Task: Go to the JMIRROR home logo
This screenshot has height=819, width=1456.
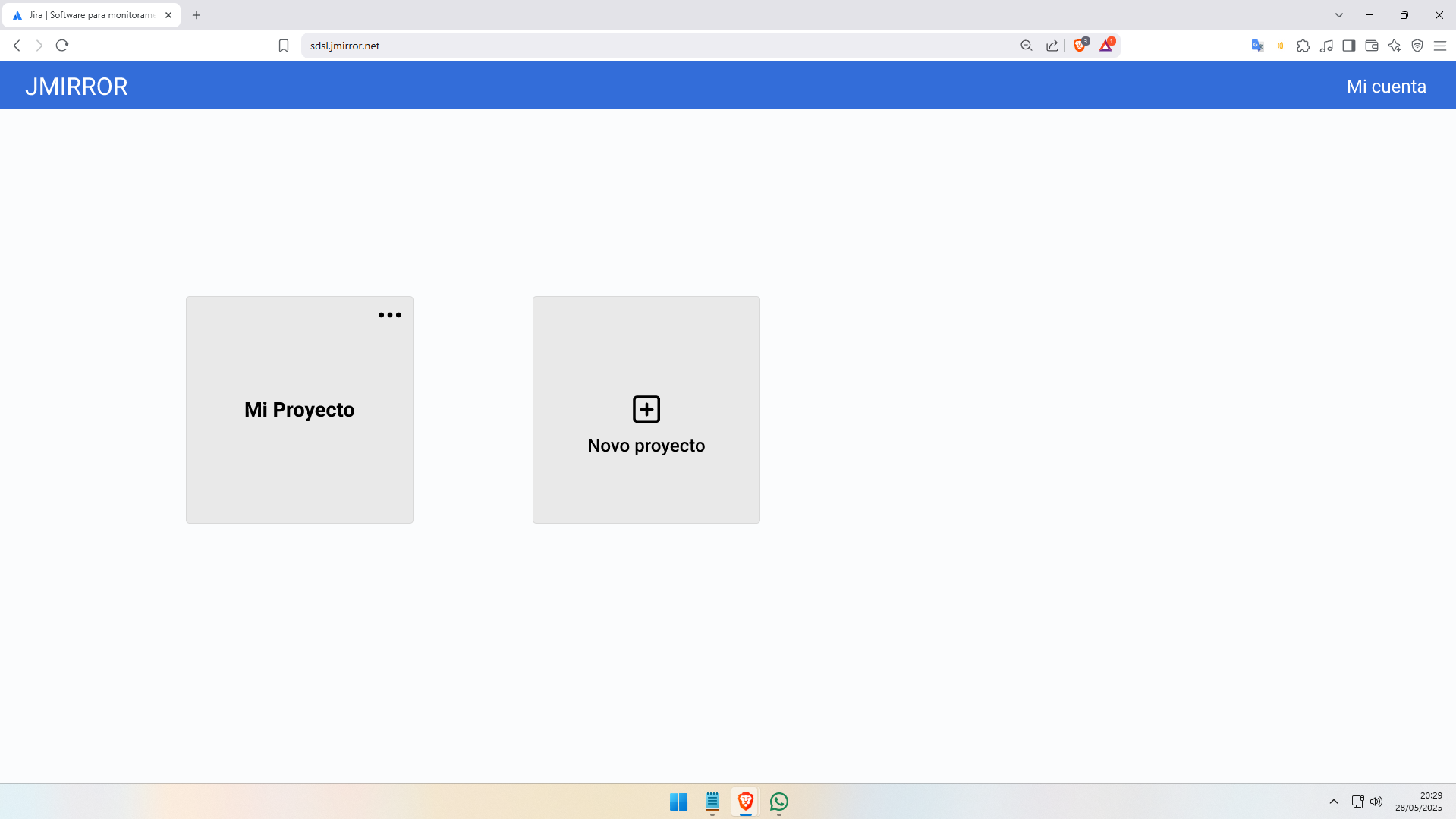Action: pos(77,87)
